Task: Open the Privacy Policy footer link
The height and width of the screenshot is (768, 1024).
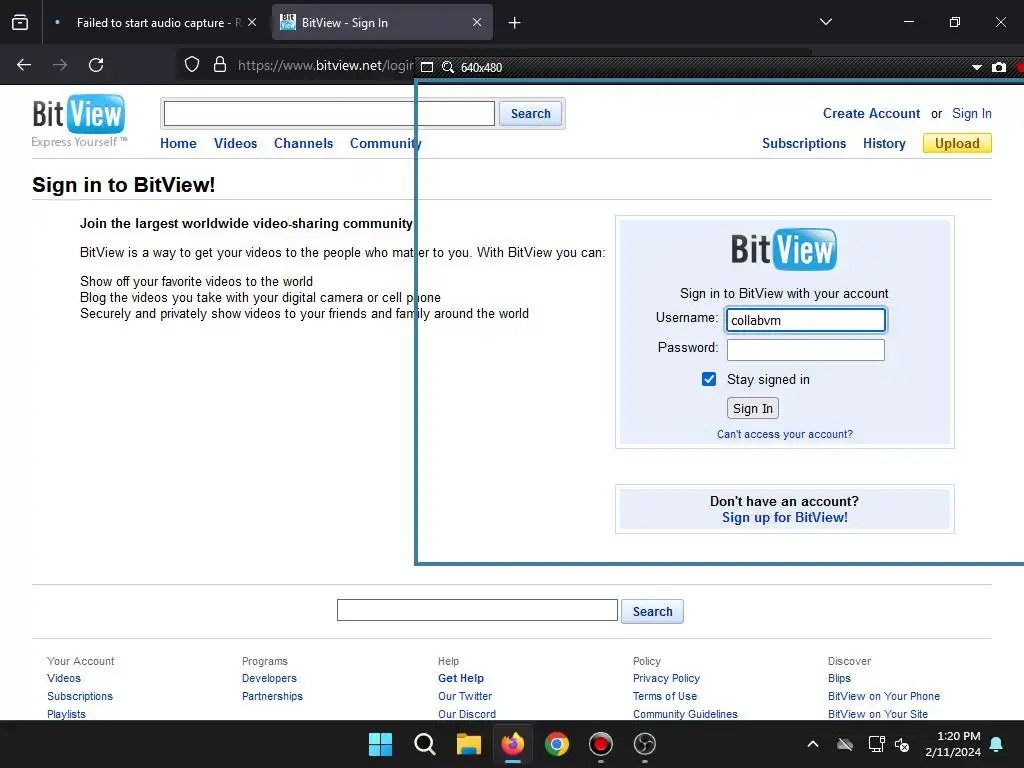Action: (666, 678)
